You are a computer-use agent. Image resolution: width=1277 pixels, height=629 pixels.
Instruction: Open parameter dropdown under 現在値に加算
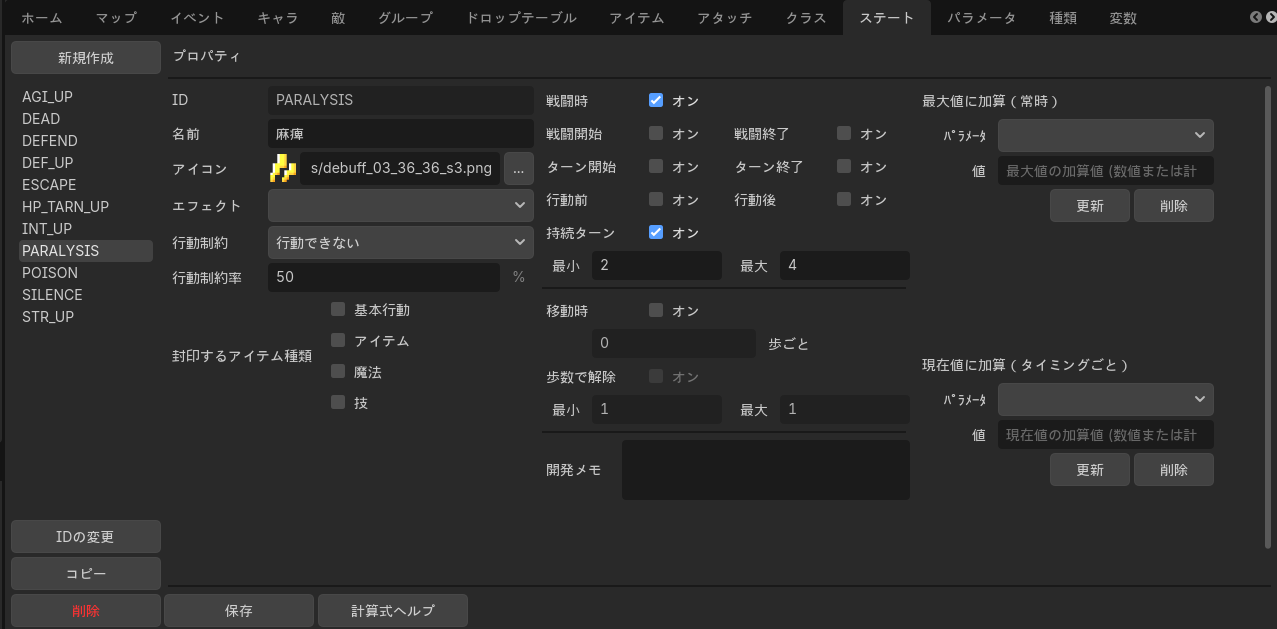click(1106, 399)
